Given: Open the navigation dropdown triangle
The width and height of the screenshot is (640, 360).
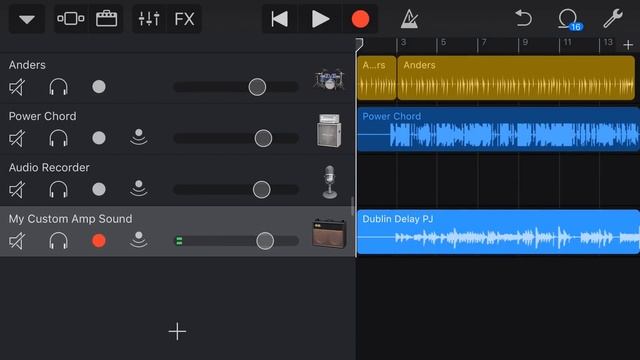Looking at the screenshot, I should [x=27, y=19].
